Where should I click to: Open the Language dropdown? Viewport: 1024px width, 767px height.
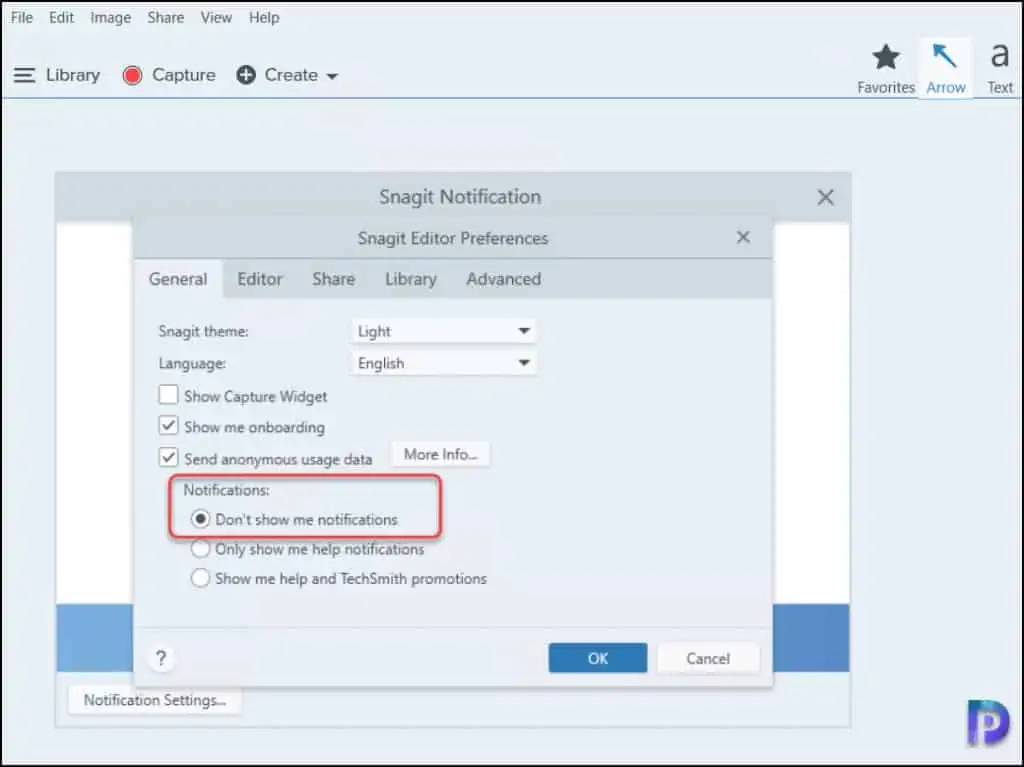point(444,363)
